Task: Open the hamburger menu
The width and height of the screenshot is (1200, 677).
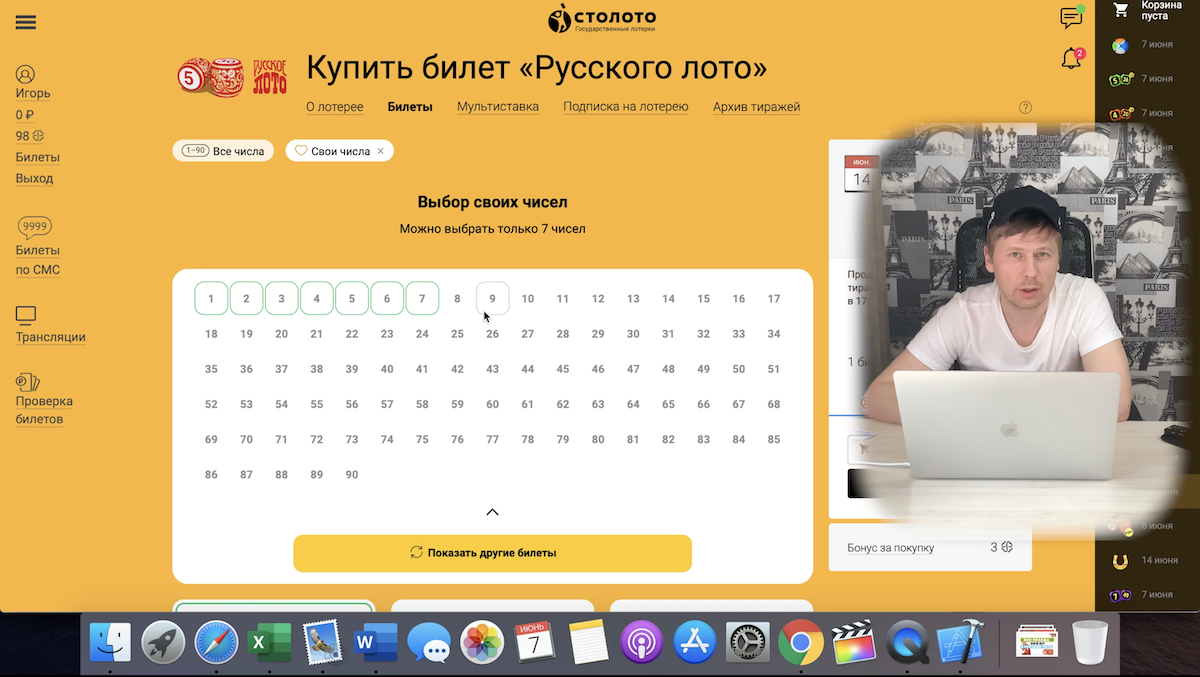Action: pos(26,22)
